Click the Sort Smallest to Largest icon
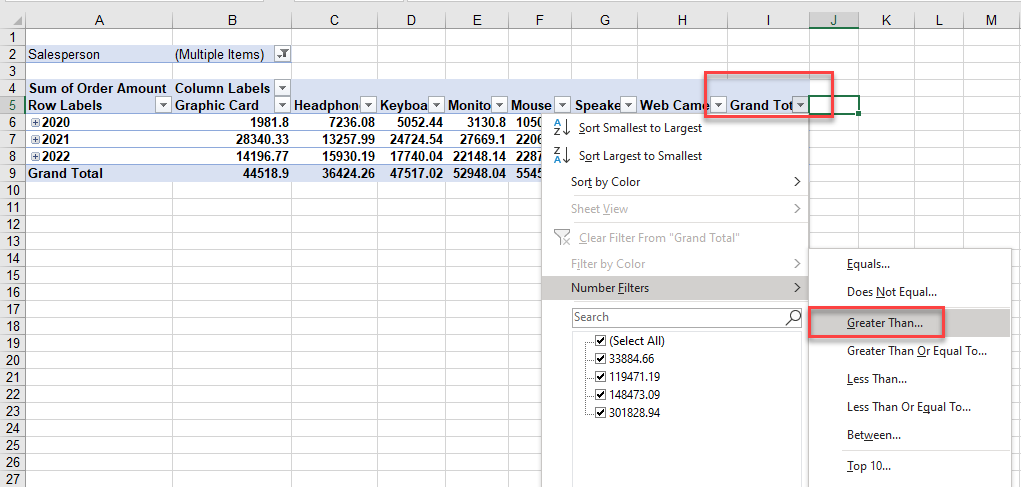Image resolution: width=1021 pixels, height=487 pixels. tap(560, 128)
